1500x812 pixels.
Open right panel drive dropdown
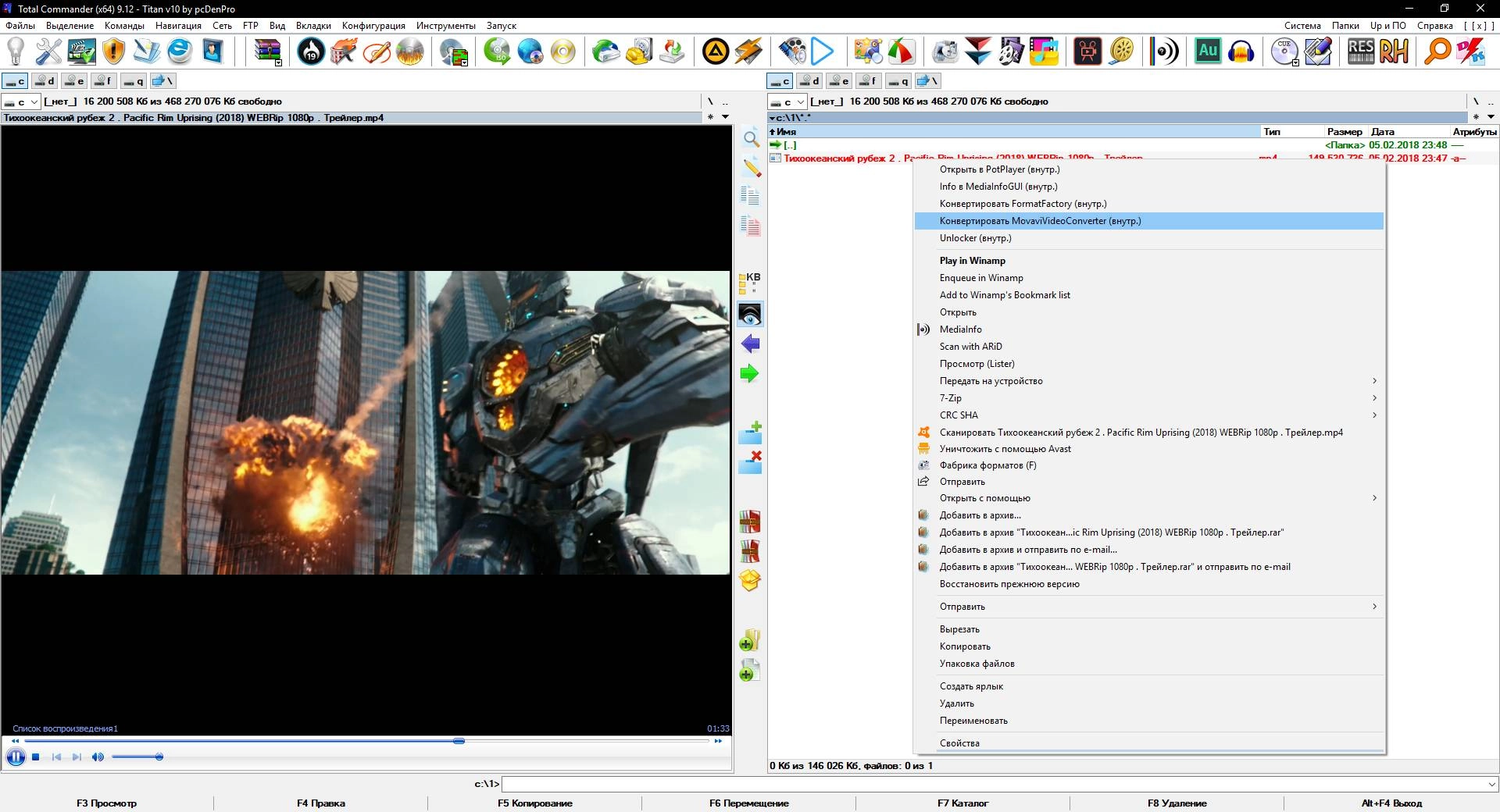[787, 102]
